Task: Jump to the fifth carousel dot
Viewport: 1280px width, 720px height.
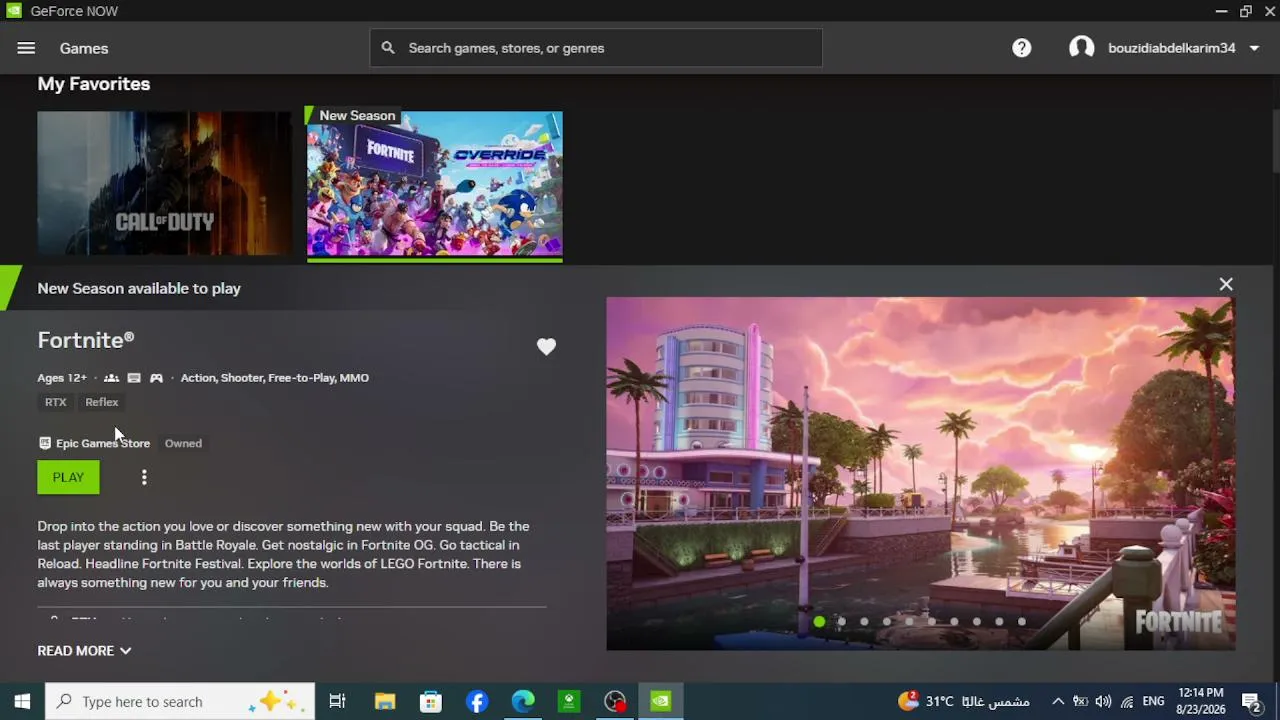Action: (x=909, y=622)
